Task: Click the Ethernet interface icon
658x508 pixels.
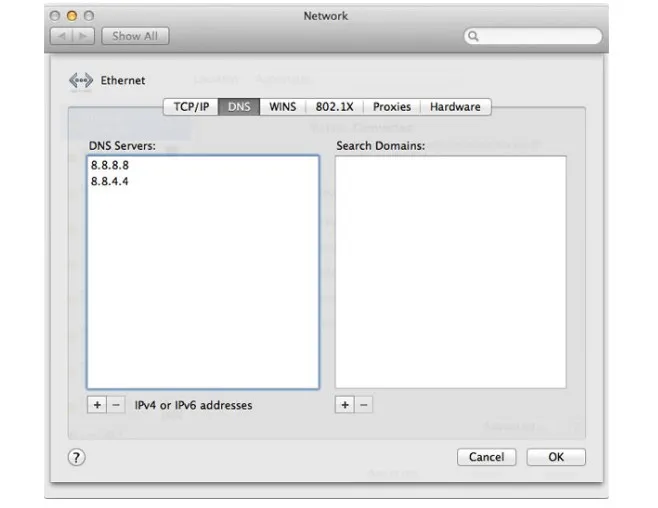Action: click(x=80, y=81)
